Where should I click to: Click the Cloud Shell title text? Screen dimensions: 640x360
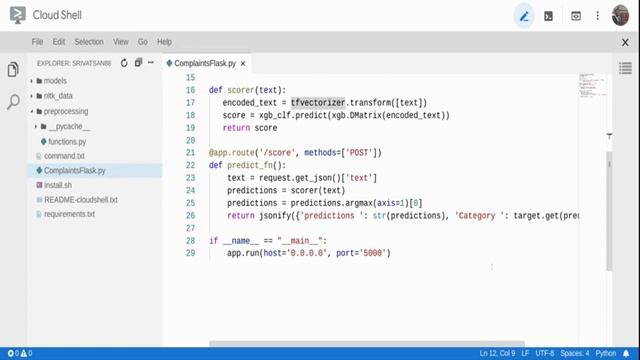(x=57, y=15)
